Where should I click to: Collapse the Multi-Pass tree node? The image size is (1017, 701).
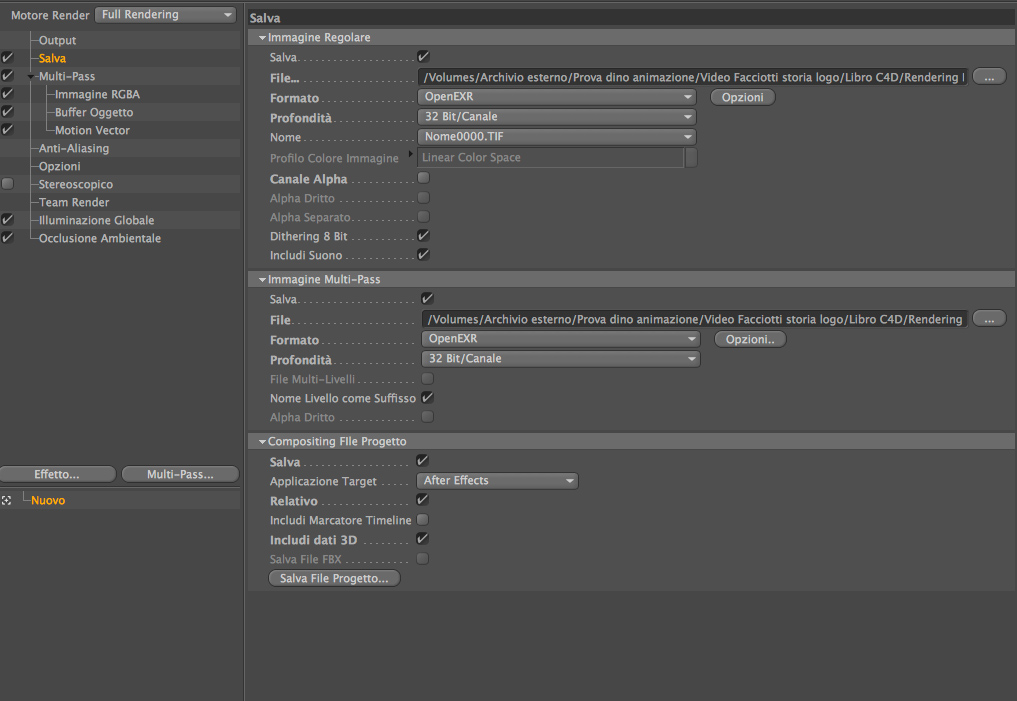30,77
